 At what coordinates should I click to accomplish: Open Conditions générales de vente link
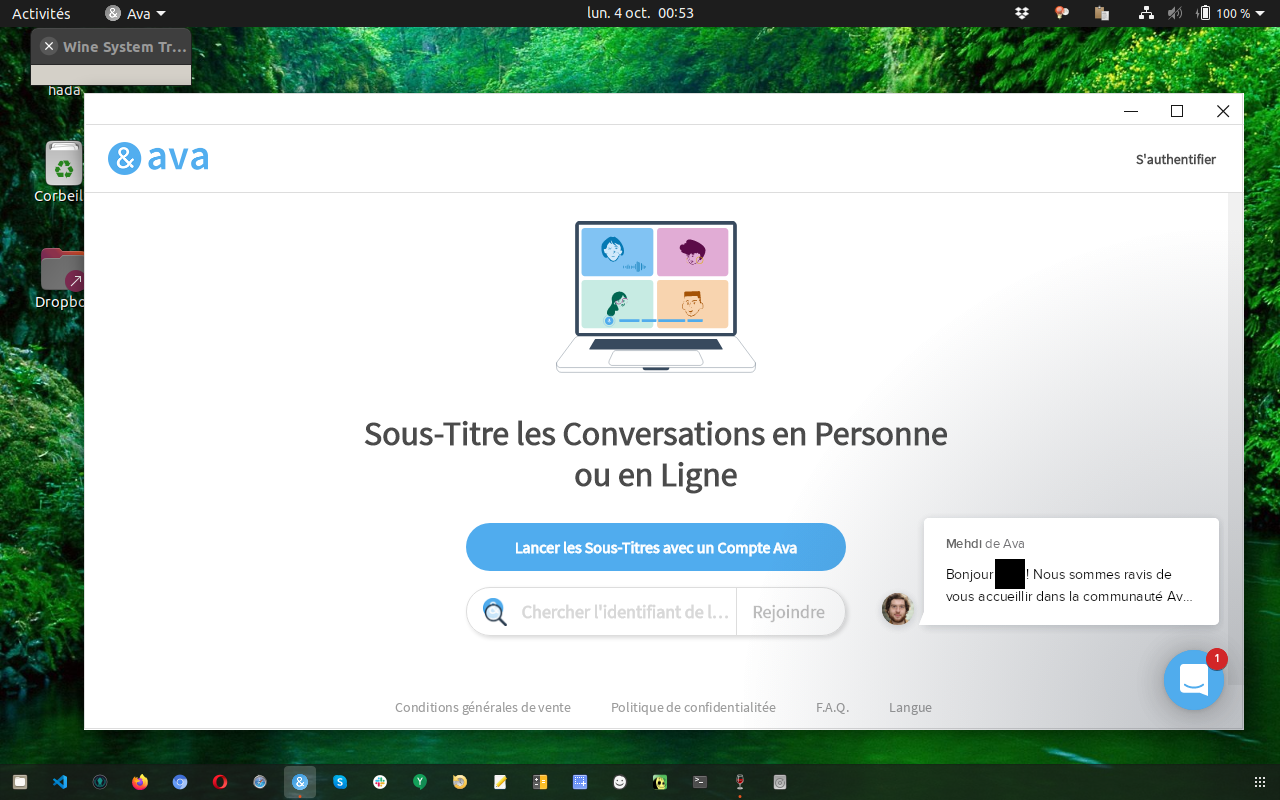483,707
